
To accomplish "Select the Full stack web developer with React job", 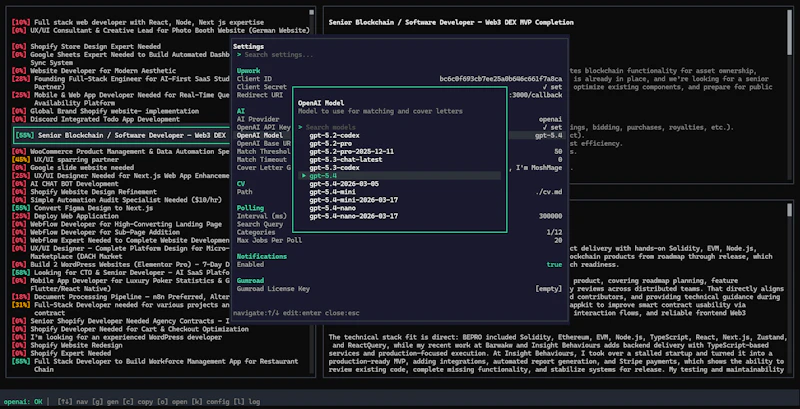I will 138,22.
